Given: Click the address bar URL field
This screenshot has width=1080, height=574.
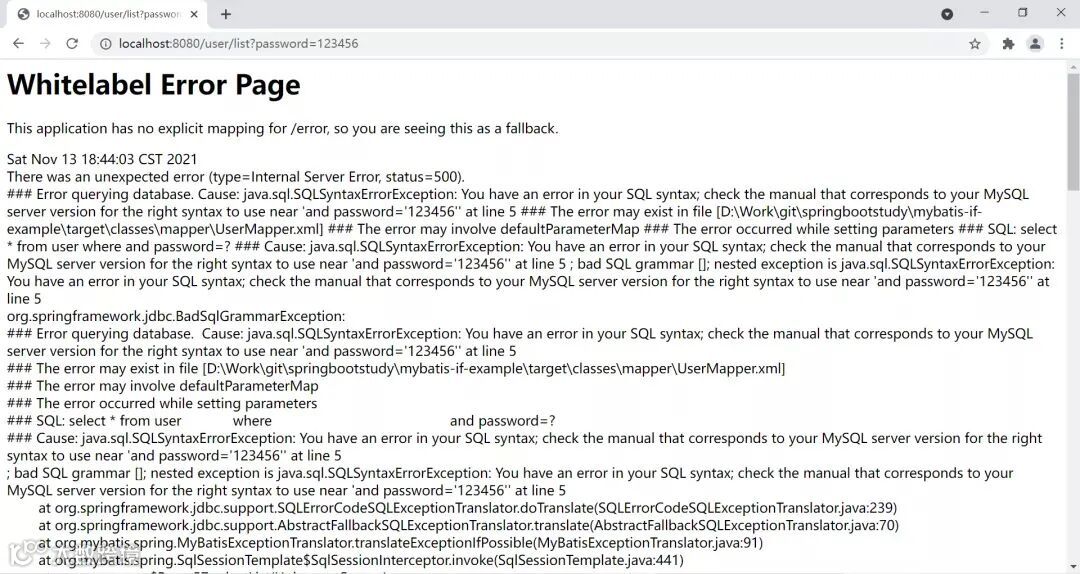Looking at the screenshot, I should point(500,44).
